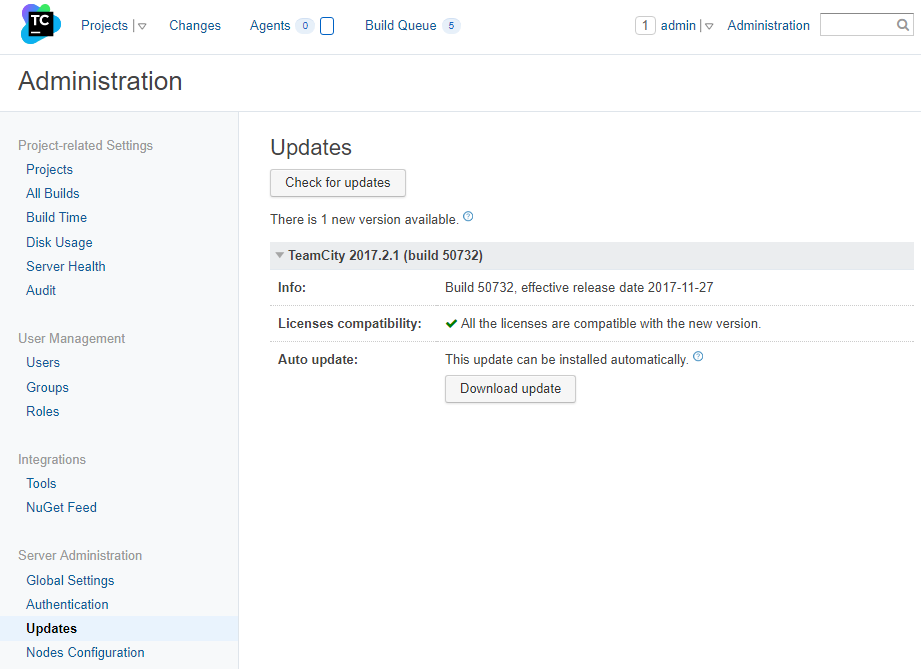Open Audit in sidebar
Image resolution: width=921 pixels, height=669 pixels.
pos(41,290)
